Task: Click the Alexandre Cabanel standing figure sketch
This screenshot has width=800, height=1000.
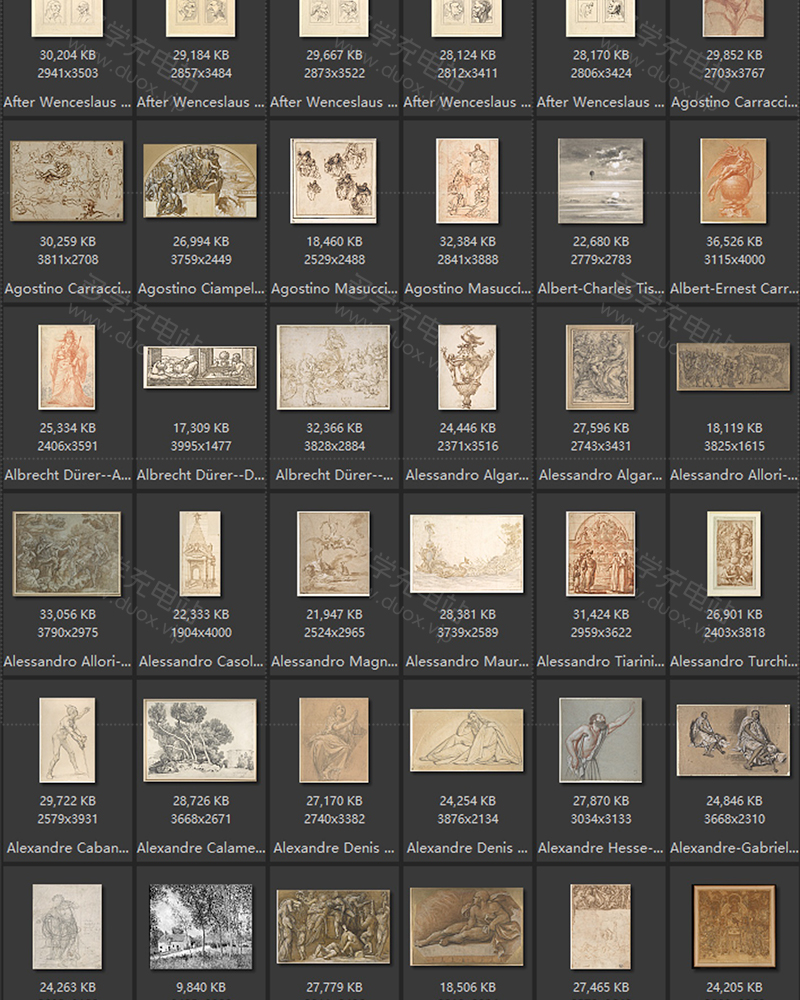Action: [67, 740]
